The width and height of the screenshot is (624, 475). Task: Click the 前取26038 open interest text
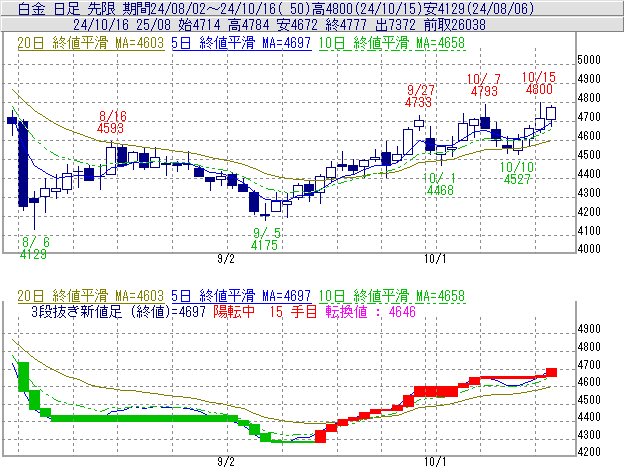coord(454,25)
